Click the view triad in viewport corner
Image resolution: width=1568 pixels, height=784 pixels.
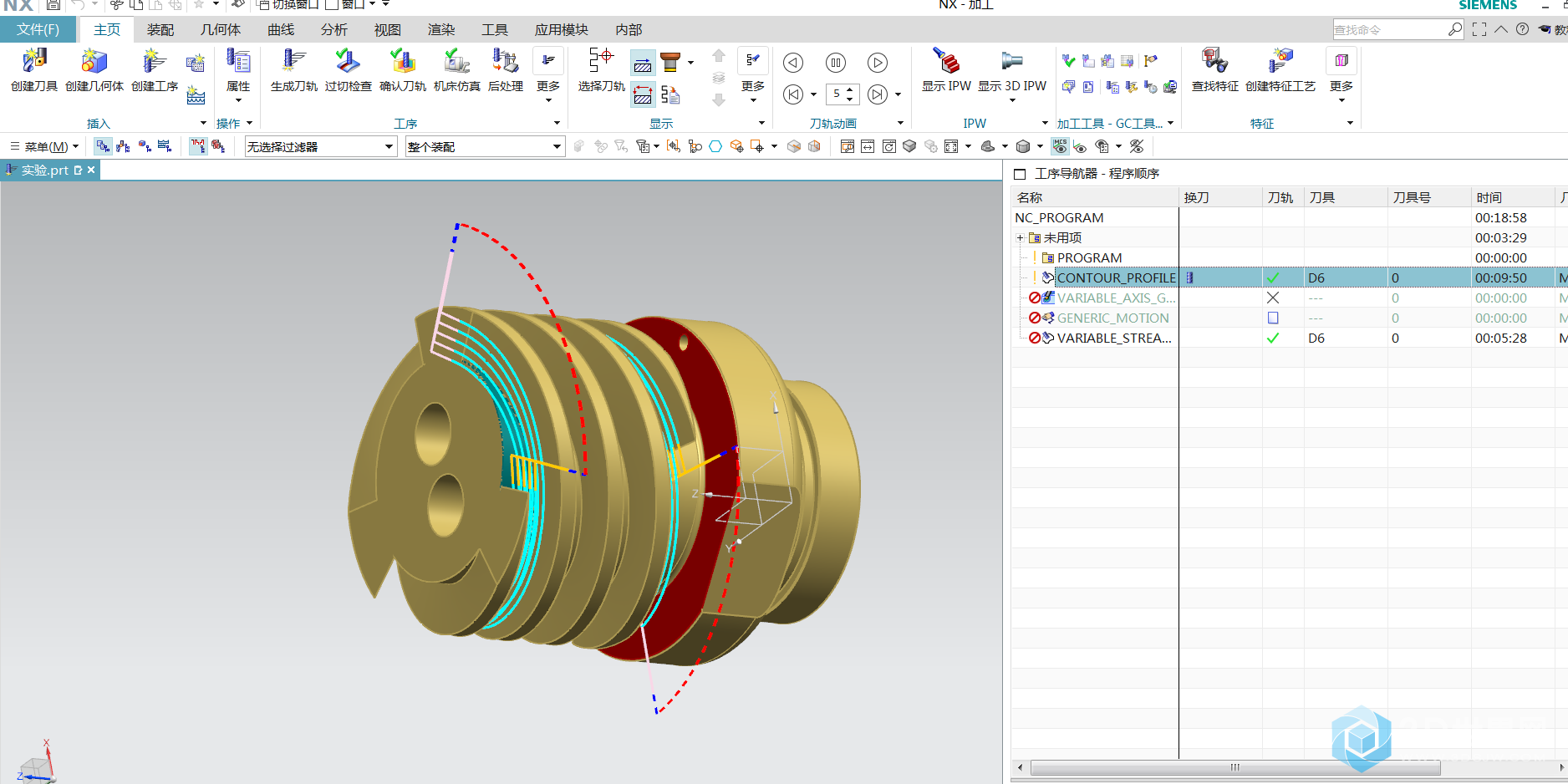click(36, 762)
